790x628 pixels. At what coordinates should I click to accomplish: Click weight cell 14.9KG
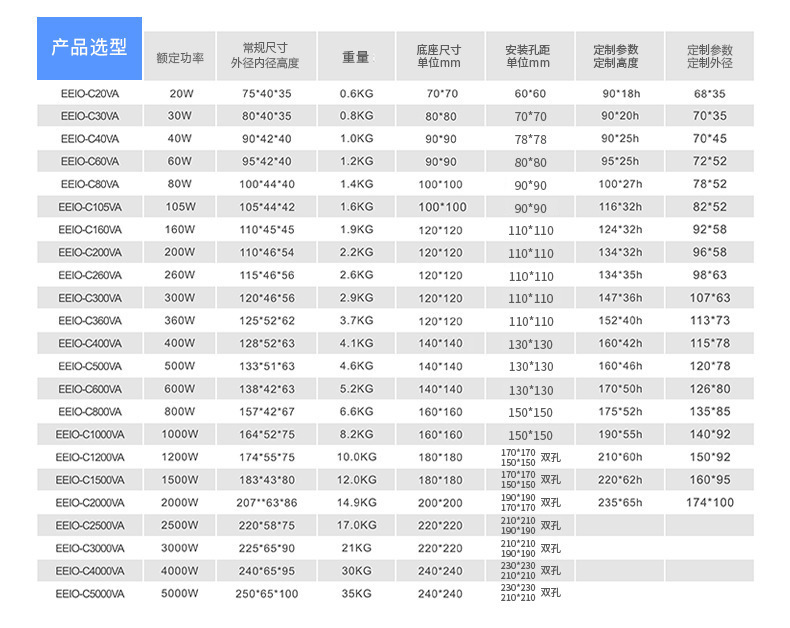click(x=357, y=503)
